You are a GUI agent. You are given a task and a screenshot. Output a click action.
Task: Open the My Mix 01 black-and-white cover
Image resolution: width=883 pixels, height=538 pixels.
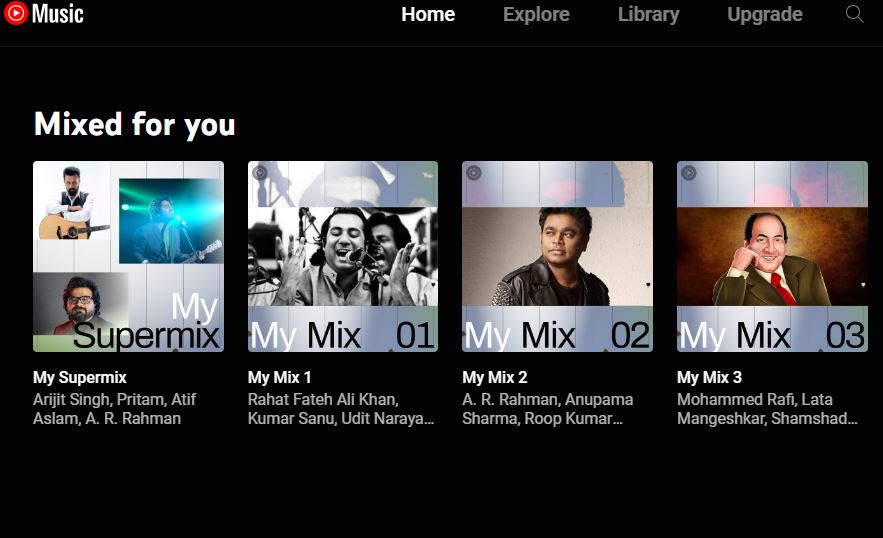pyautogui.click(x=343, y=257)
